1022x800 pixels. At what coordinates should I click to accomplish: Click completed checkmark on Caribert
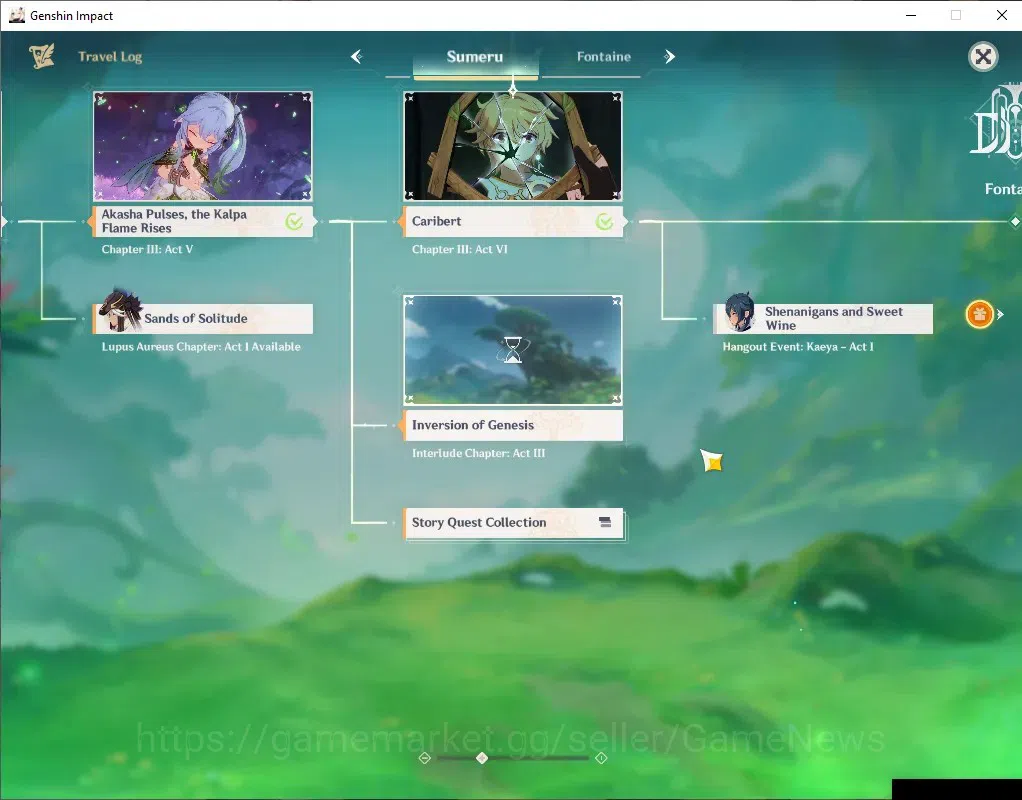pyautogui.click(x=605, y=222)
